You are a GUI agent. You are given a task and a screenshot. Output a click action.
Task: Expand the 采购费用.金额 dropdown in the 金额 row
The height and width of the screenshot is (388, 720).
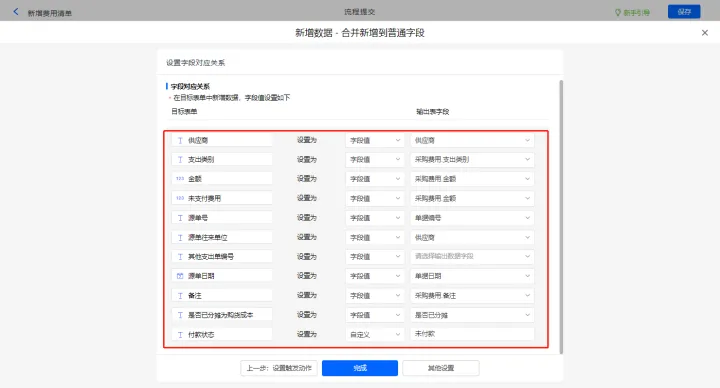[x=472, y=179]
